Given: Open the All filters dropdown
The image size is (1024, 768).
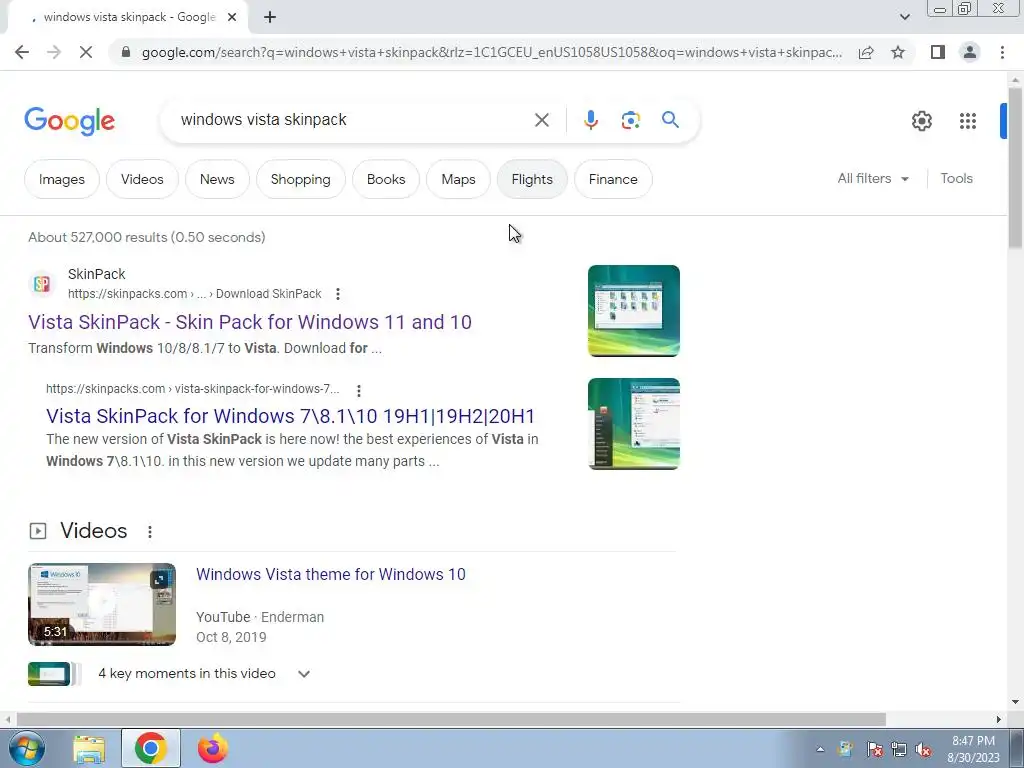Looking at the screenshot, I should 873,178.
